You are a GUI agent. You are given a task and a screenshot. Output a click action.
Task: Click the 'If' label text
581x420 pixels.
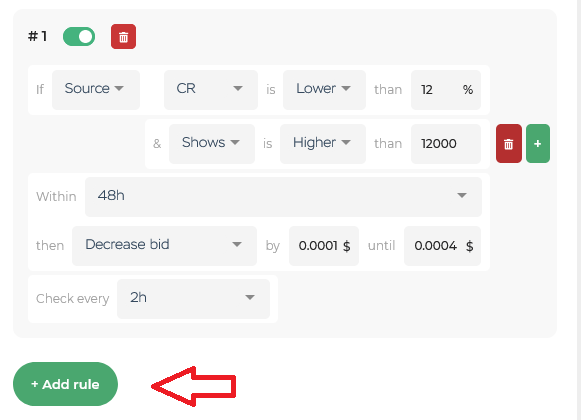(40, 90)
